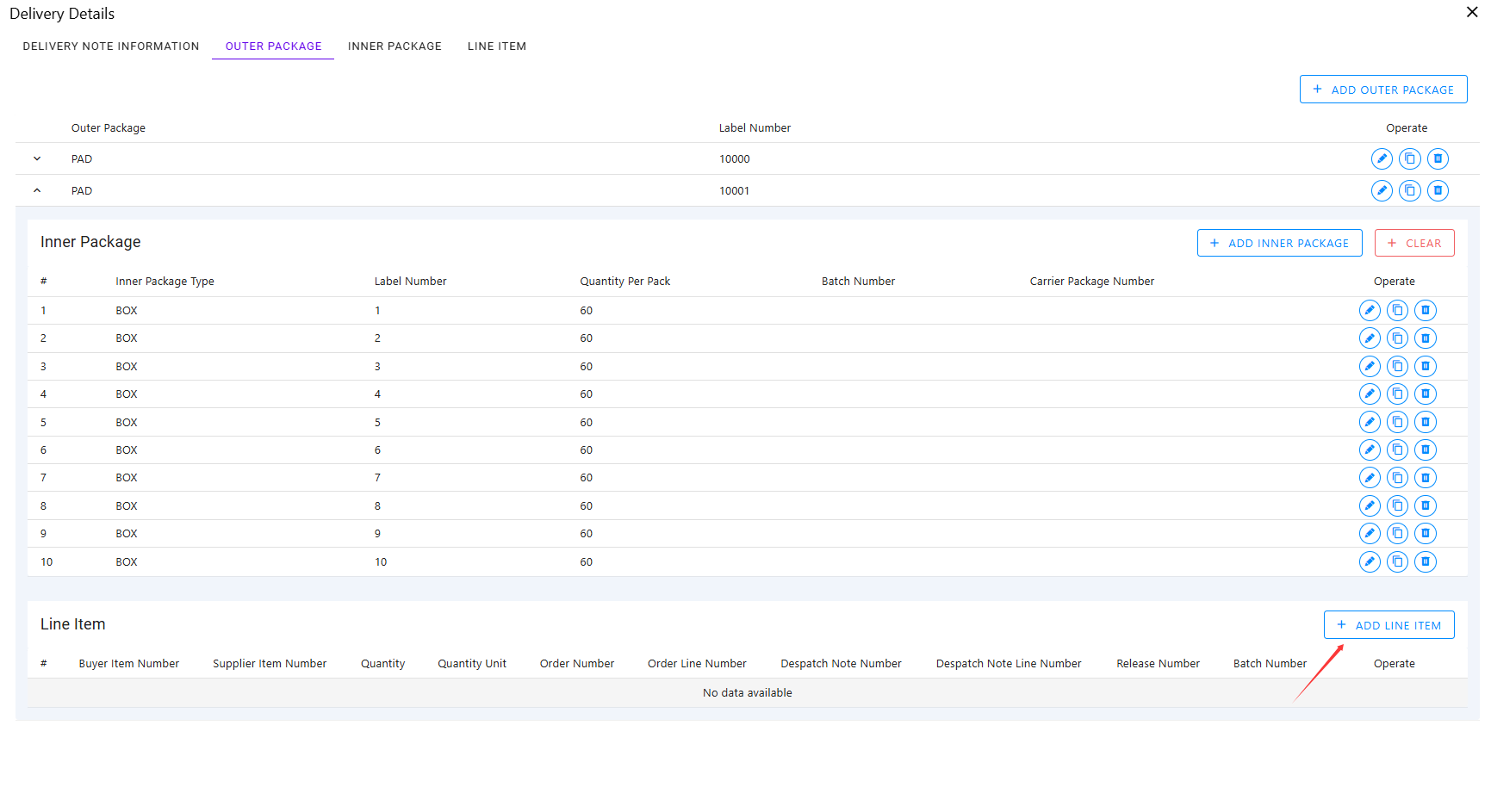Click Add Inner Package button

(1279, 244)
